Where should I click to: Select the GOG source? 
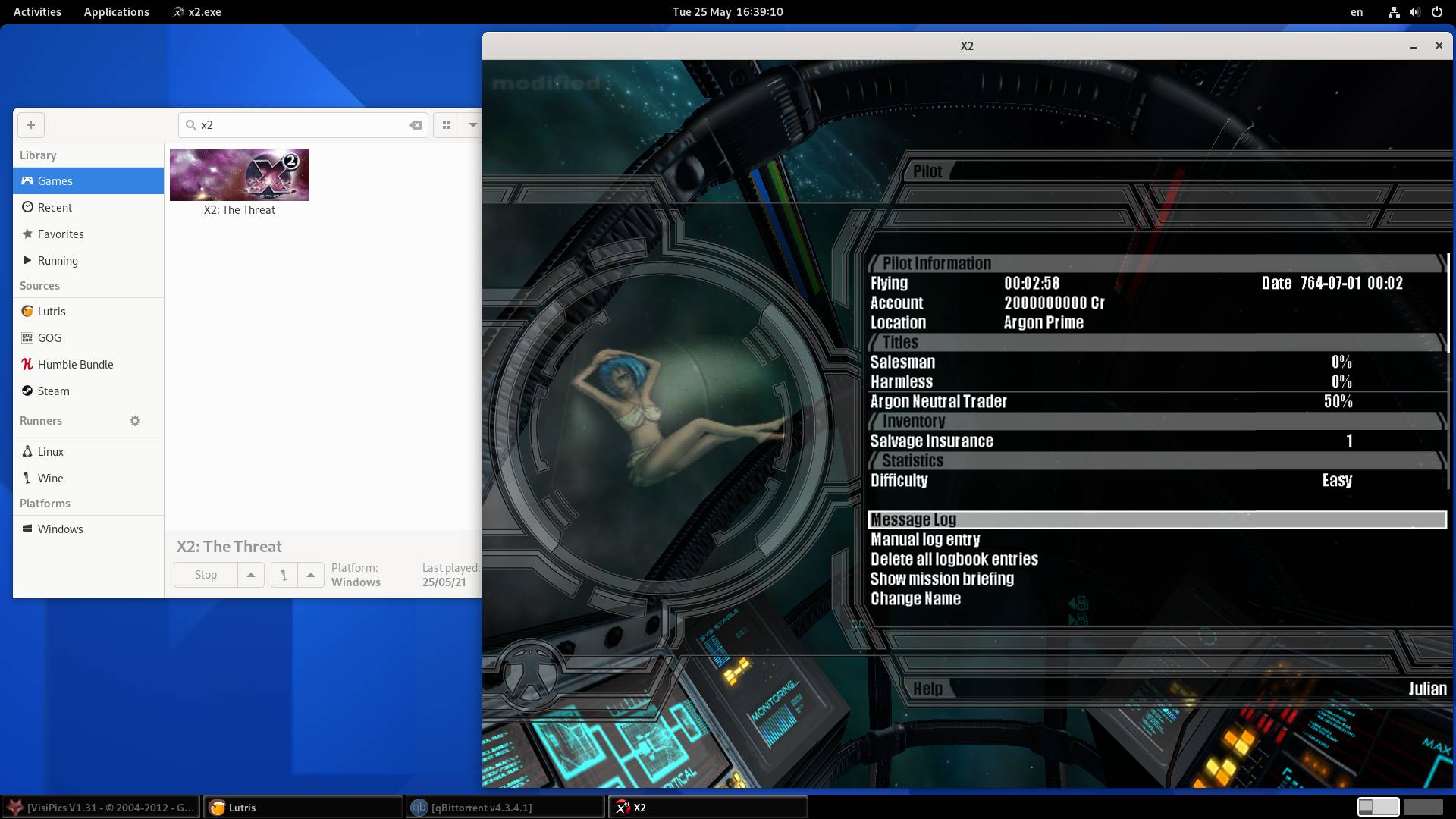[88, 338]
